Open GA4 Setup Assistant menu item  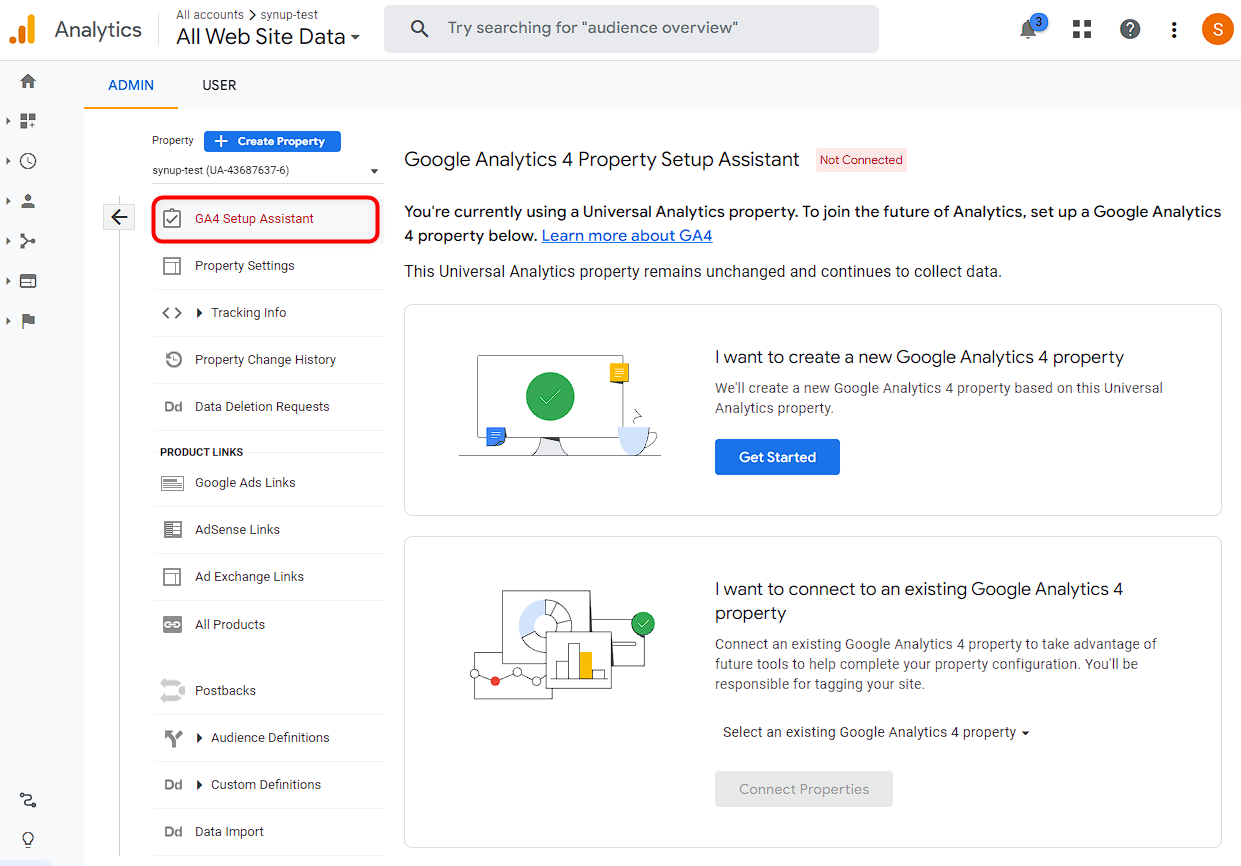(266, 219)
